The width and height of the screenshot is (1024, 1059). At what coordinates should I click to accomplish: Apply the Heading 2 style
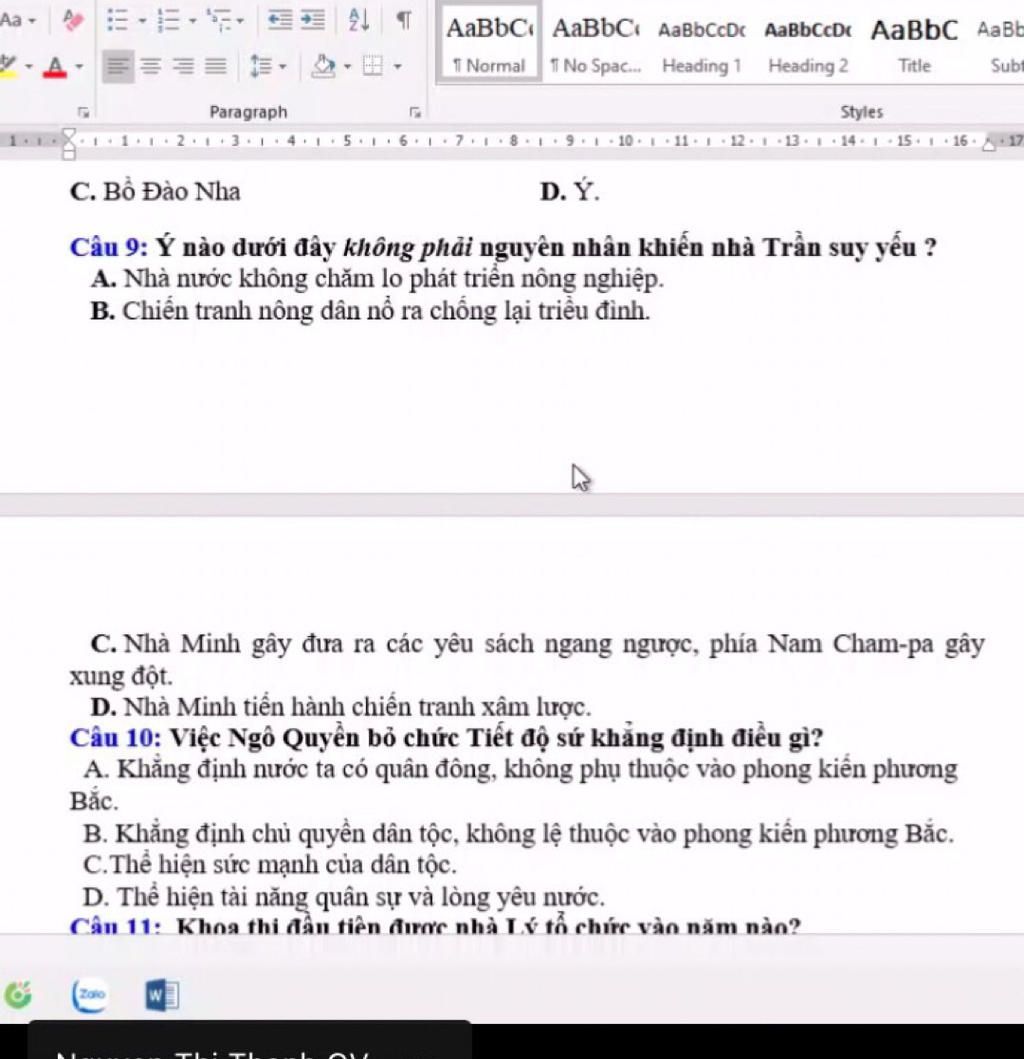(808, 43)
